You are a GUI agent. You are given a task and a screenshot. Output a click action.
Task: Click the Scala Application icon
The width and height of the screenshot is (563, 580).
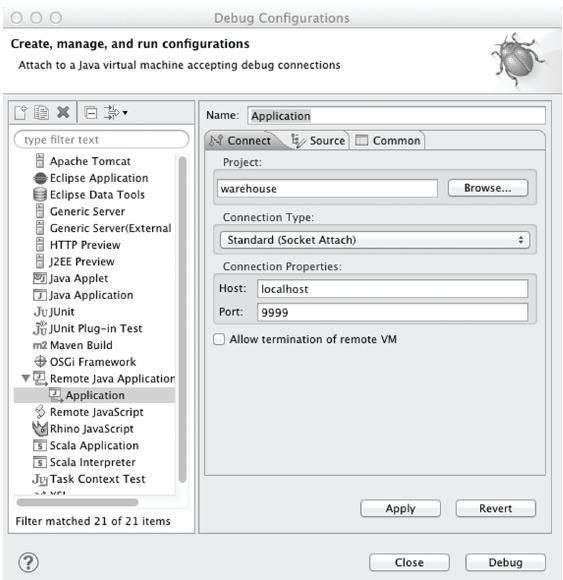40,445
